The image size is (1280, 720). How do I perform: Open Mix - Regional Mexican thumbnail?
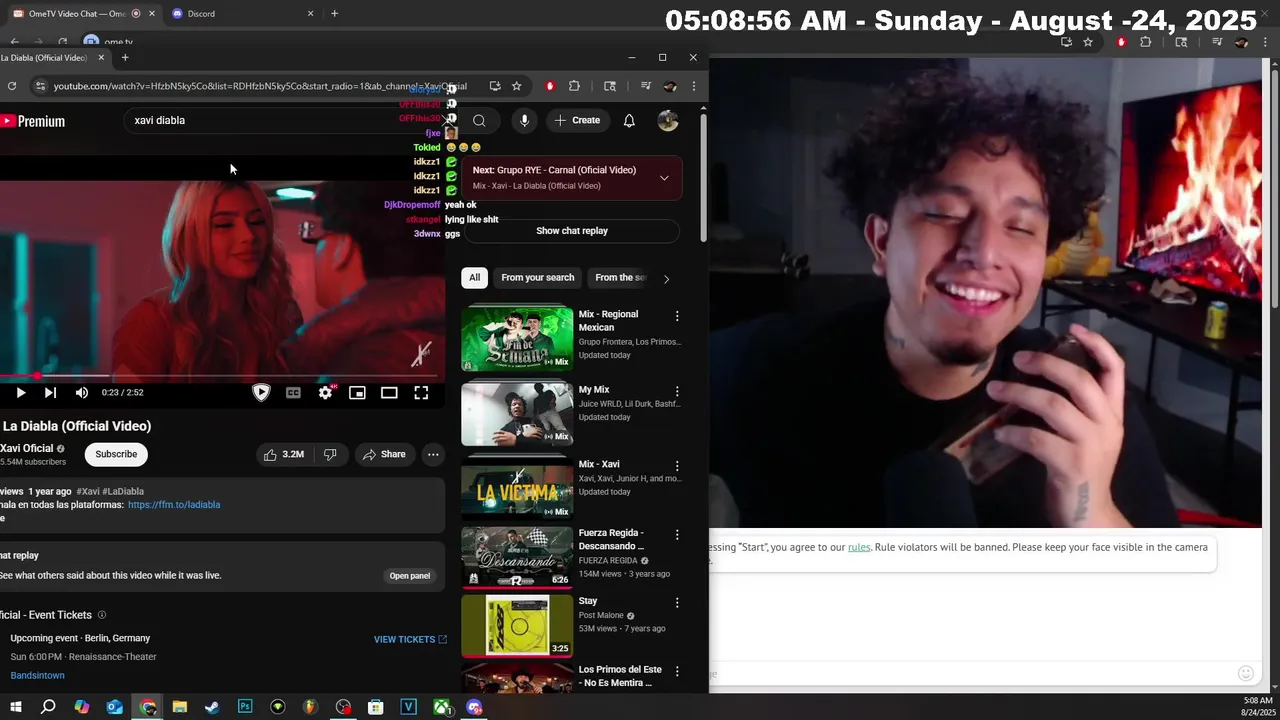tap(517, 338)
